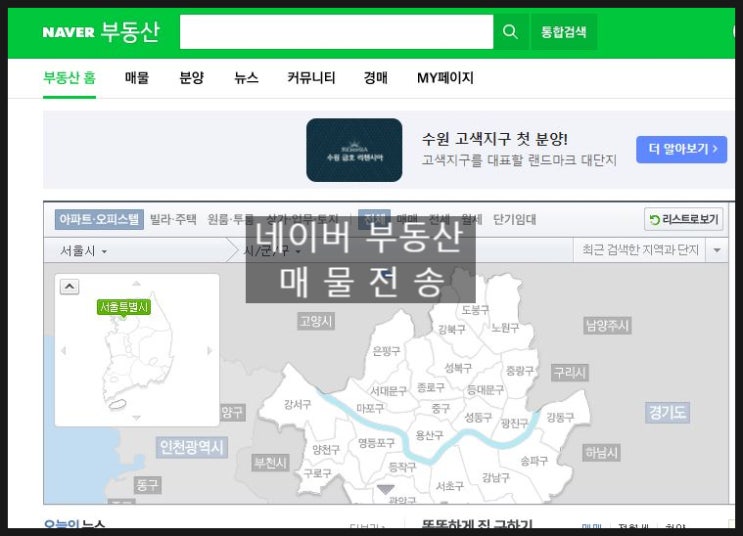Choose 서대문구 district

coord(389,391)
